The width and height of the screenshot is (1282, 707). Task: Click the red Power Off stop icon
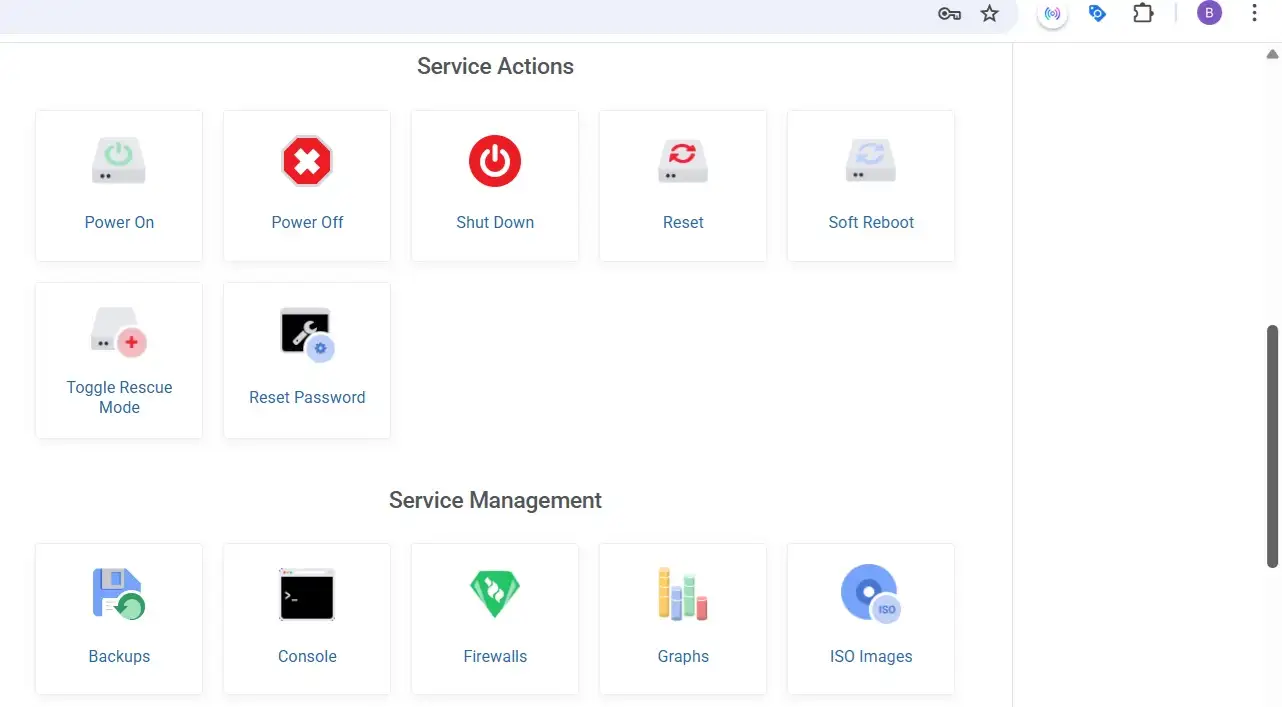(307, 161)
